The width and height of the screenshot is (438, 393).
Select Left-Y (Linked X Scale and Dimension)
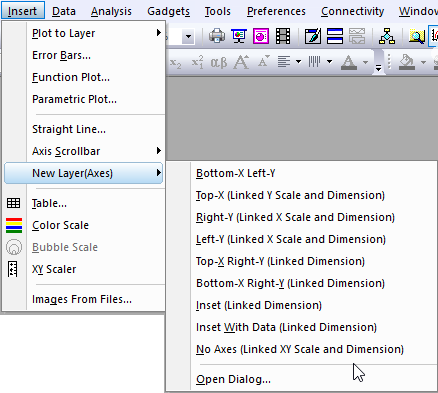[x=302, y=239]
